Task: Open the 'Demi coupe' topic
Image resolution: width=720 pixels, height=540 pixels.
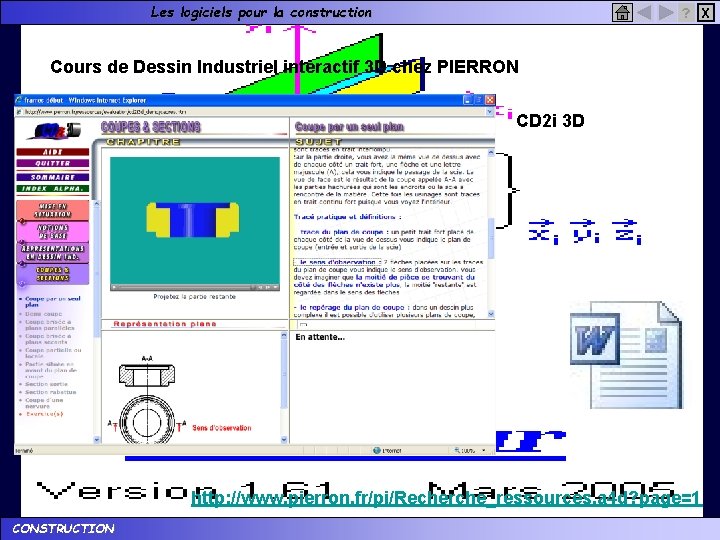Action: click(x=44, y=314)
